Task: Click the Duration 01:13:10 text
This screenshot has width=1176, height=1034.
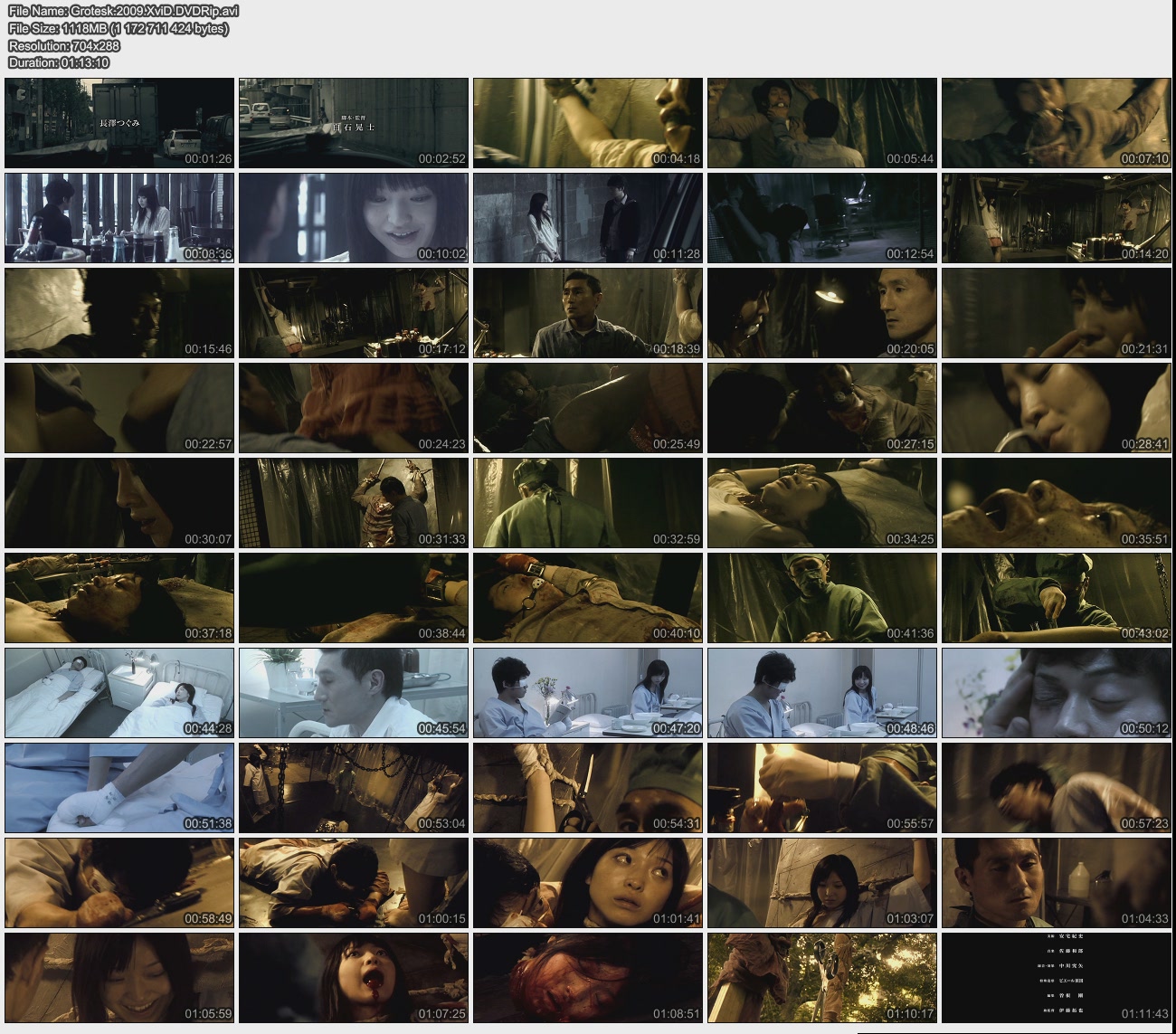Action: tap(59, 62)
